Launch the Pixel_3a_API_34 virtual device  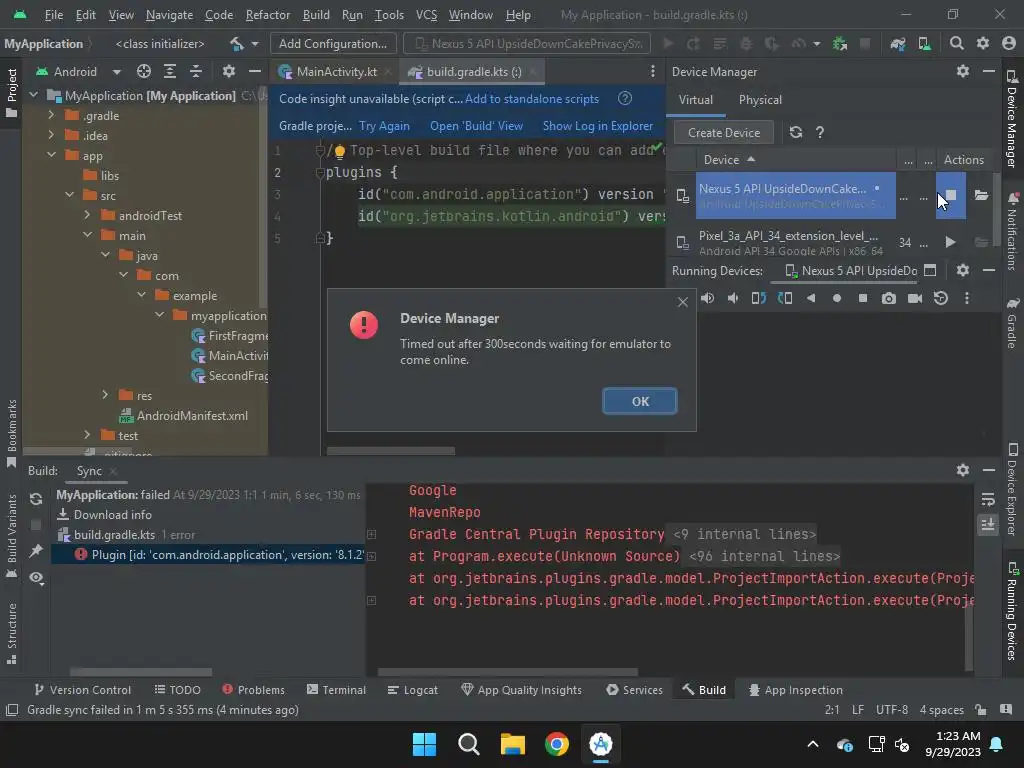[950, 242]
